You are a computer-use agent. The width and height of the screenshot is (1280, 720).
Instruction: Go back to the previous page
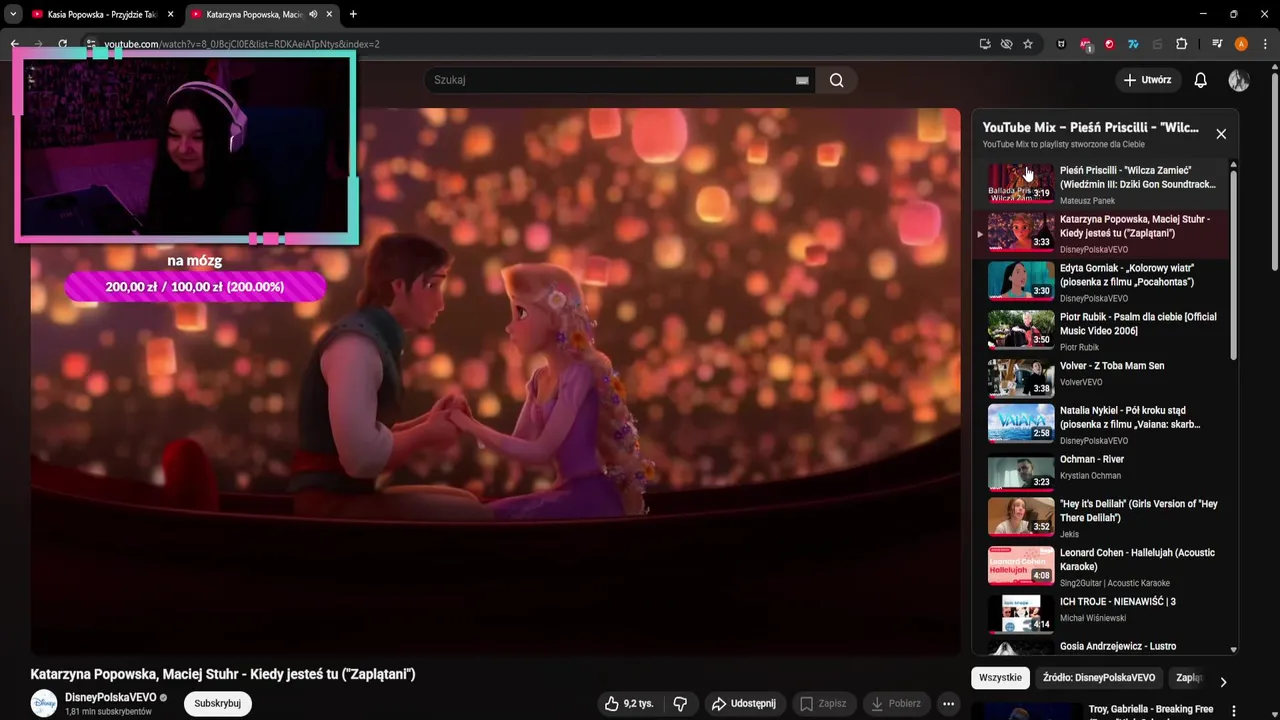point(14,44)
